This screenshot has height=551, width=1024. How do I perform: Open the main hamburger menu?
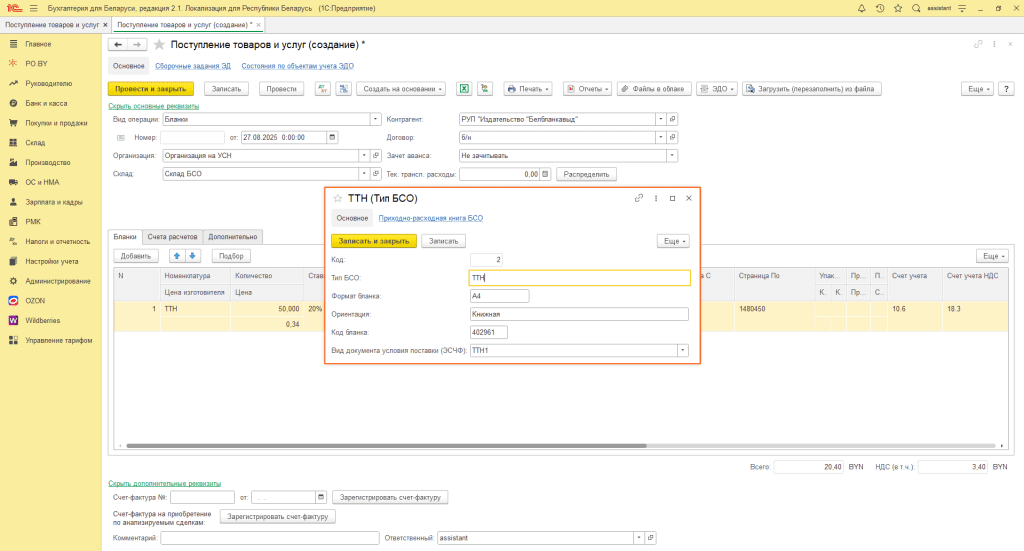click(34, 8)
